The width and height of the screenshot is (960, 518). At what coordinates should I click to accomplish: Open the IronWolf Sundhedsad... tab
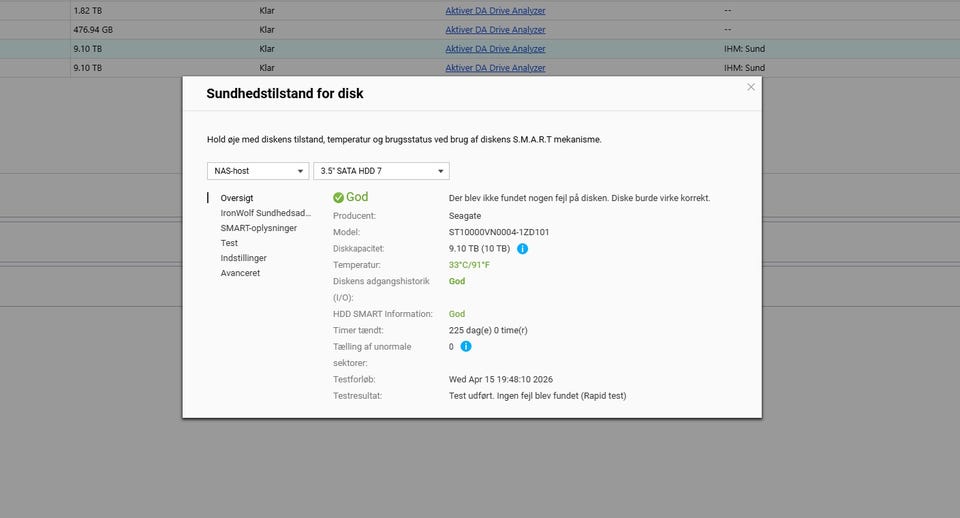[266, 213]
